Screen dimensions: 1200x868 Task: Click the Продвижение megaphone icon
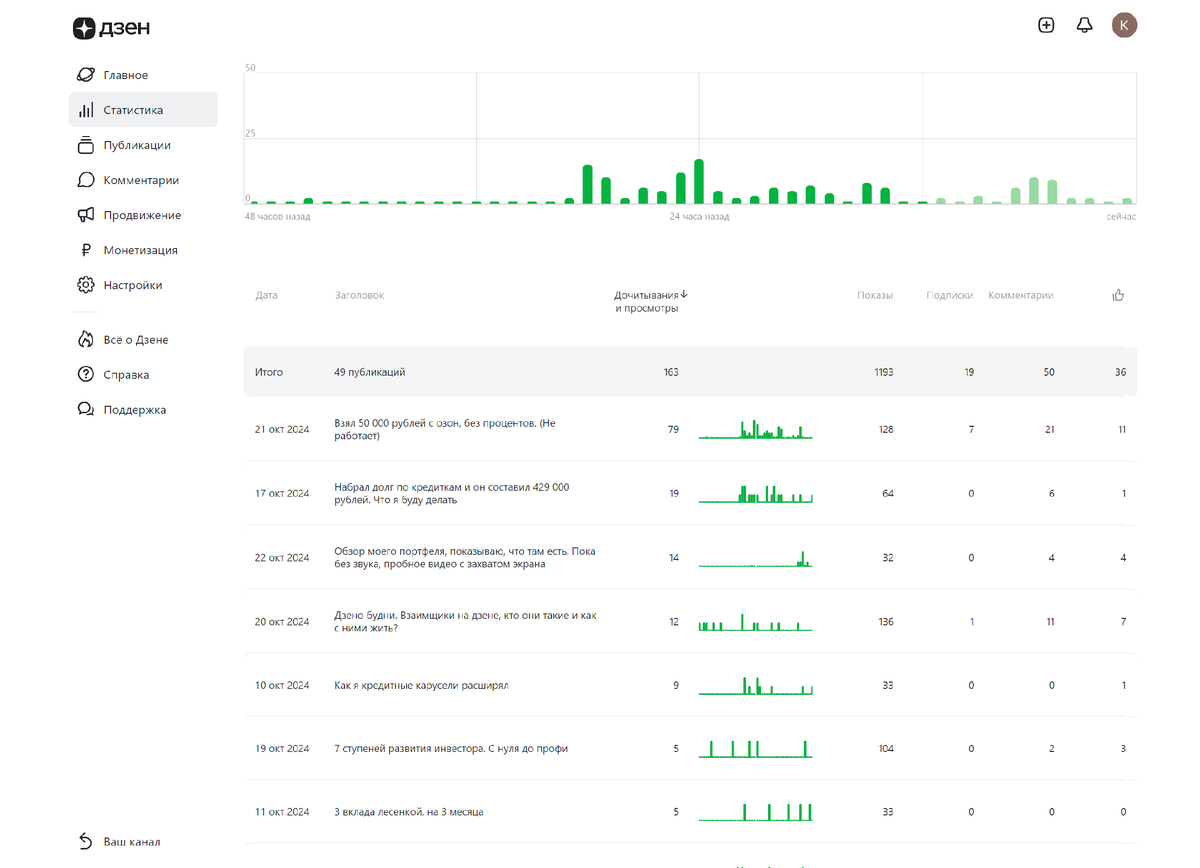click(86, 215)
